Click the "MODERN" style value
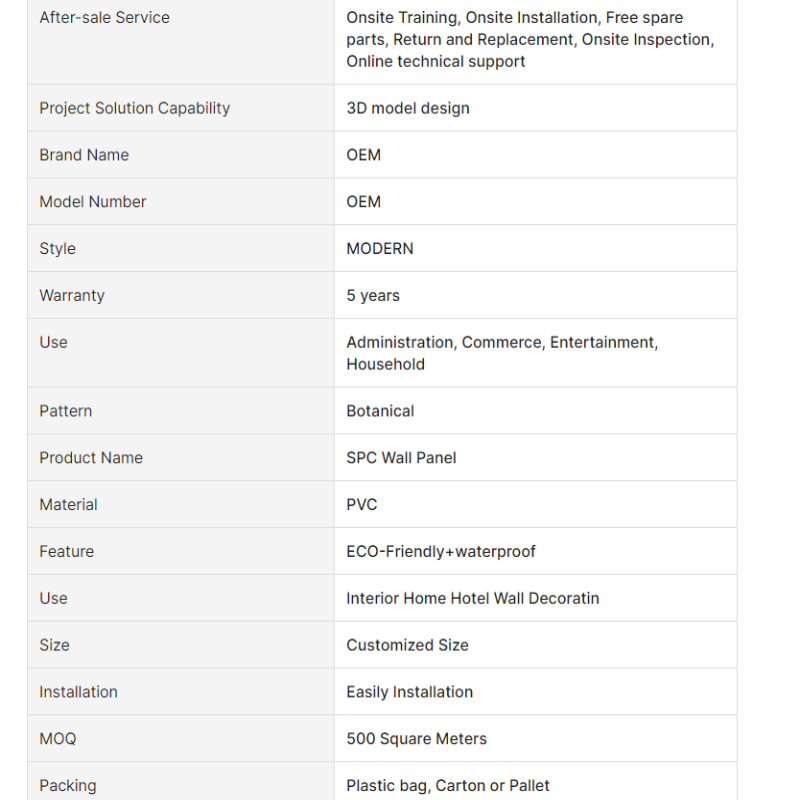Image resolution: width=800 pixels, height=800 pixels. click(x=379, y=249)
